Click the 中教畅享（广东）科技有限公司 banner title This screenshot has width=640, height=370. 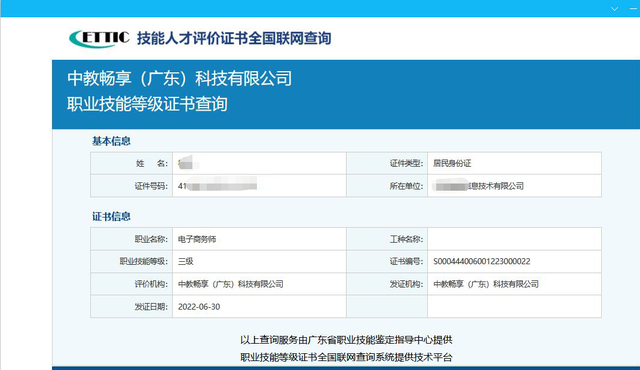pyautogui.click(x=180, y=78)
